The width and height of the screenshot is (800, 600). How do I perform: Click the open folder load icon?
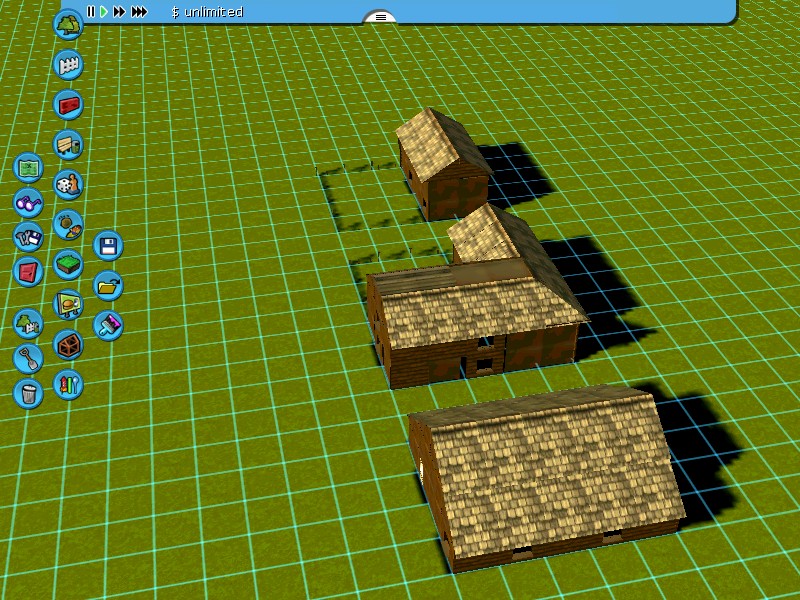click(108, 285)
